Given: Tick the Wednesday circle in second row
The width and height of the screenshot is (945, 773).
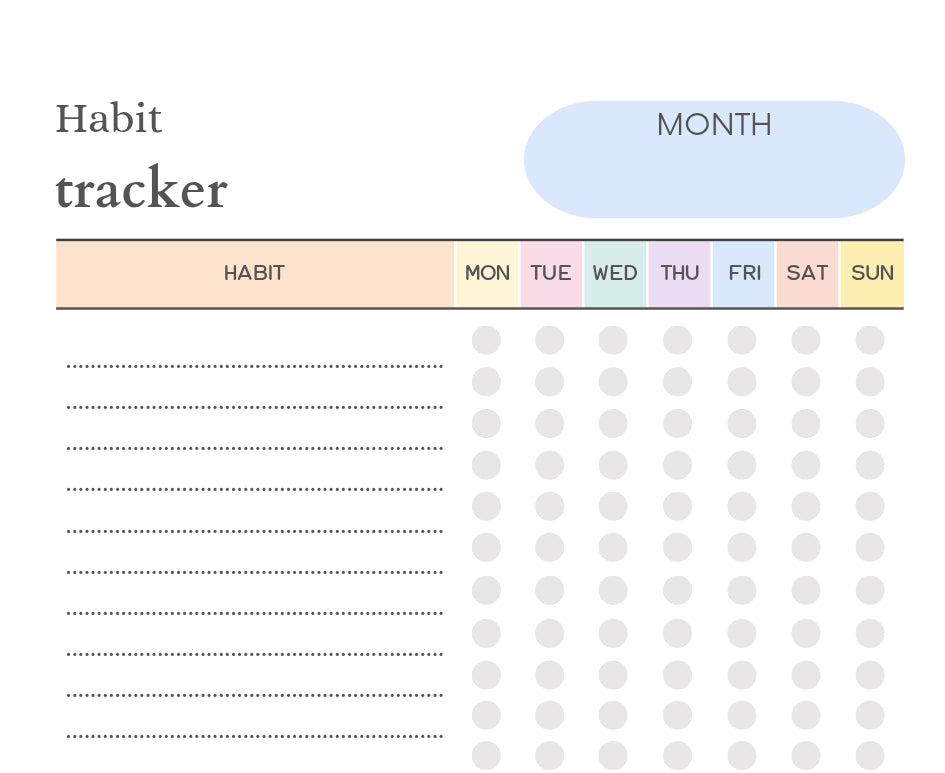Looking at the screenshot, I should [613, 382].
